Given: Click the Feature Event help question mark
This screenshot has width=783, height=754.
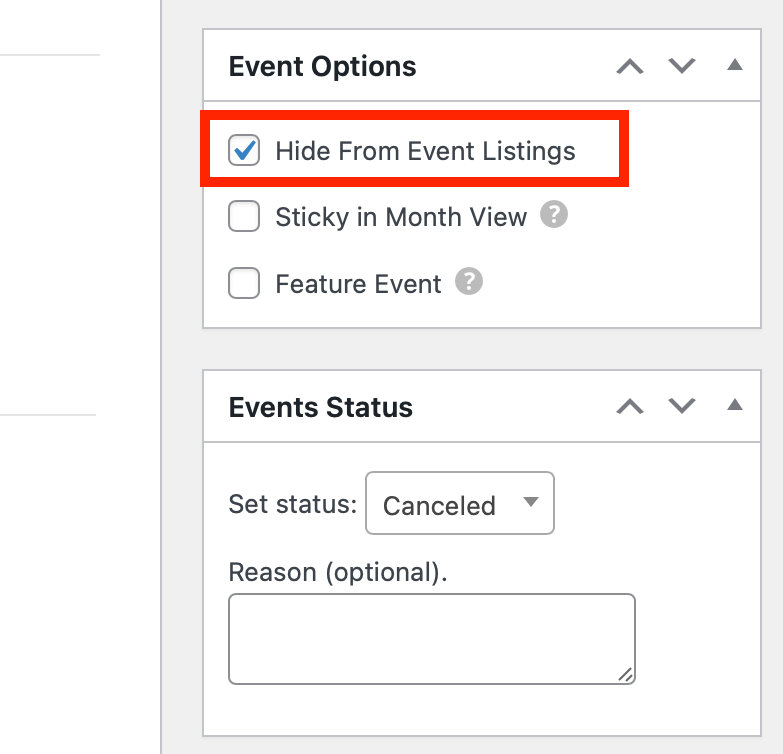Looking at the screenshot, I should [469, 283].
